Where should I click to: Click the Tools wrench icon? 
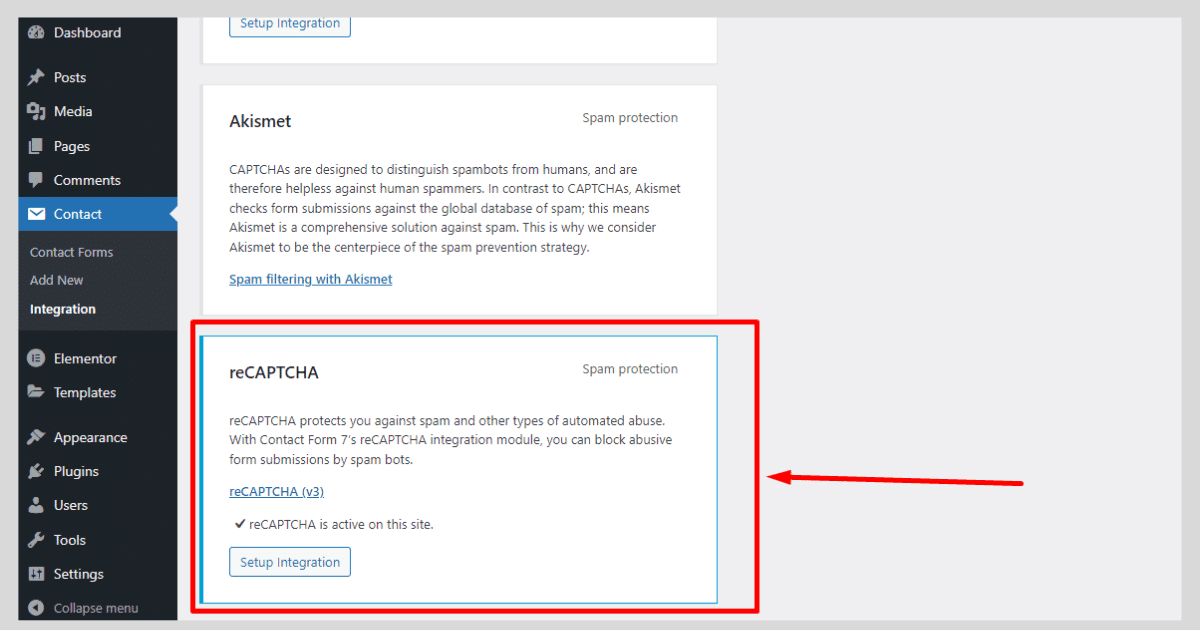point(37,540)
